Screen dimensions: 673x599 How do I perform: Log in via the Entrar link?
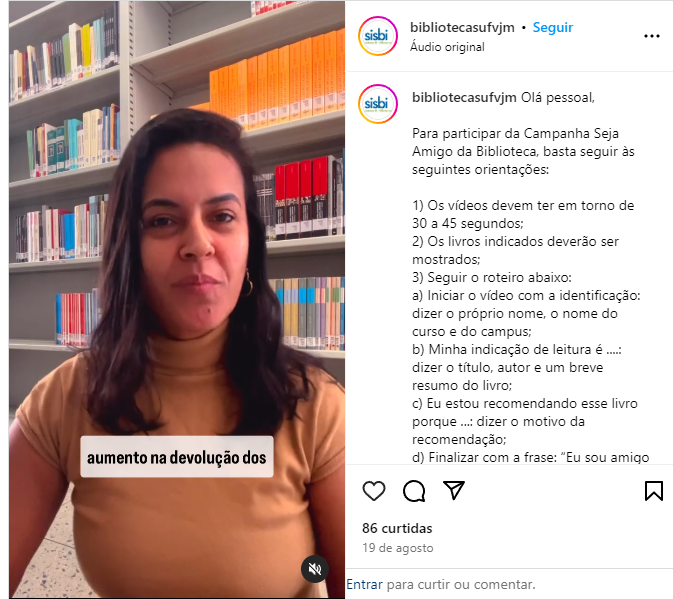click(364, 584)
